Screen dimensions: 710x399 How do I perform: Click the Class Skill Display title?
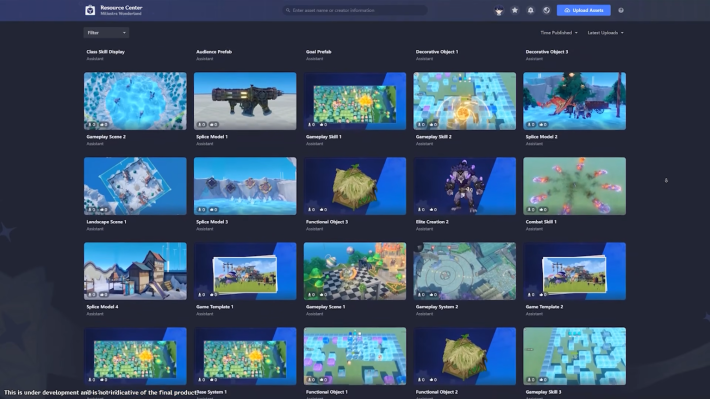point(106,52)
